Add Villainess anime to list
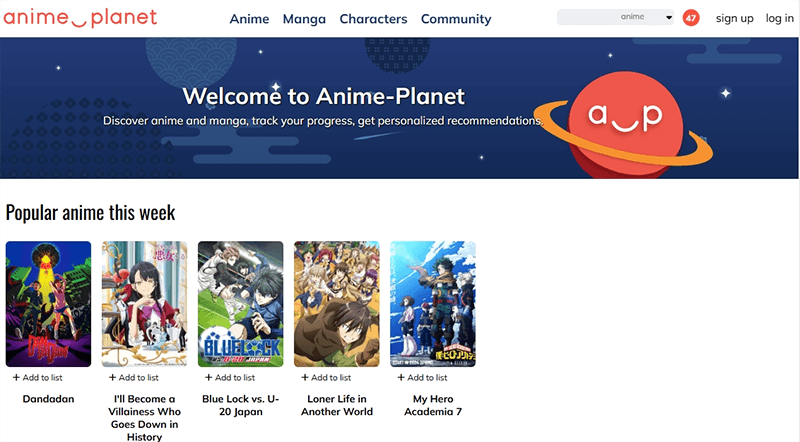 (134, 378)
